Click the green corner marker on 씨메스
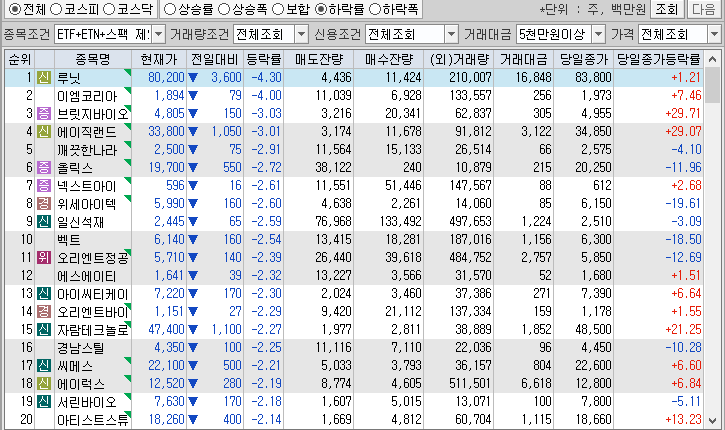 pos(128,360)
